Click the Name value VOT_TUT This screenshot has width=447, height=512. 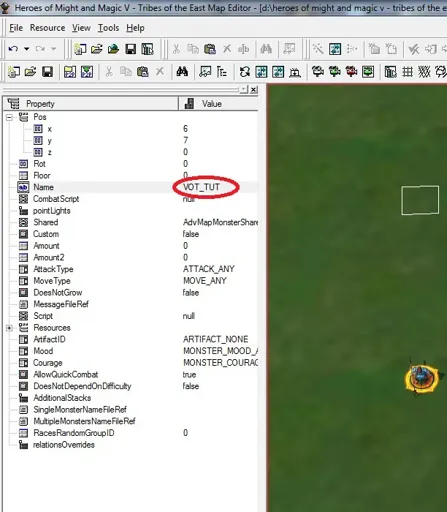pyautogui.click(x=201, y=187)
